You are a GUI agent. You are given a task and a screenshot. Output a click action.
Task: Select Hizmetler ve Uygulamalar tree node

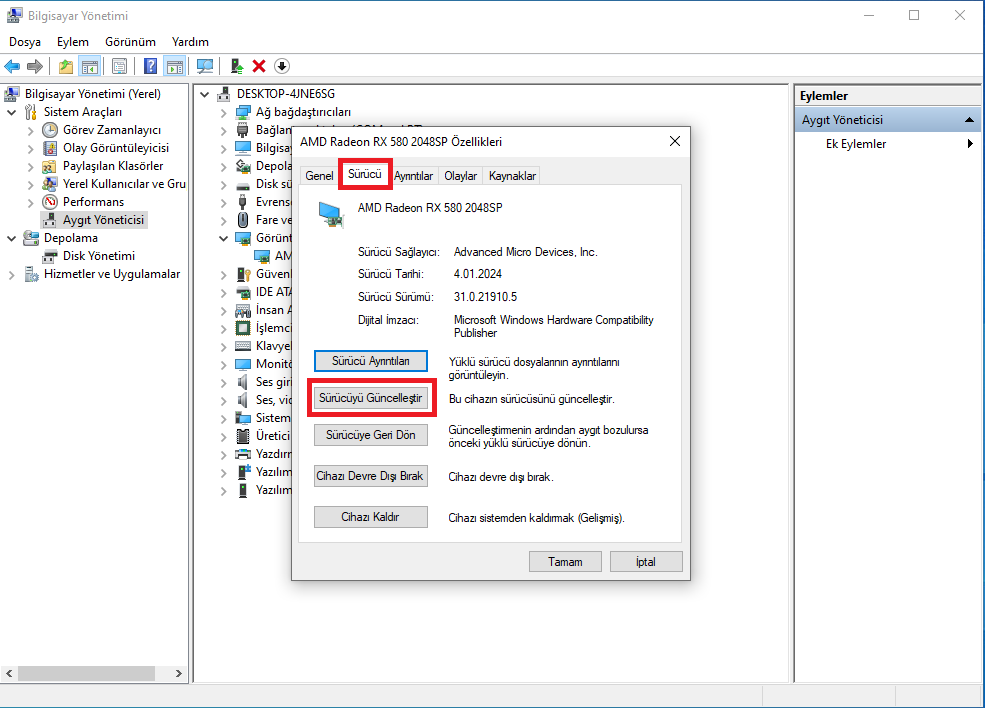pos(112,274)
